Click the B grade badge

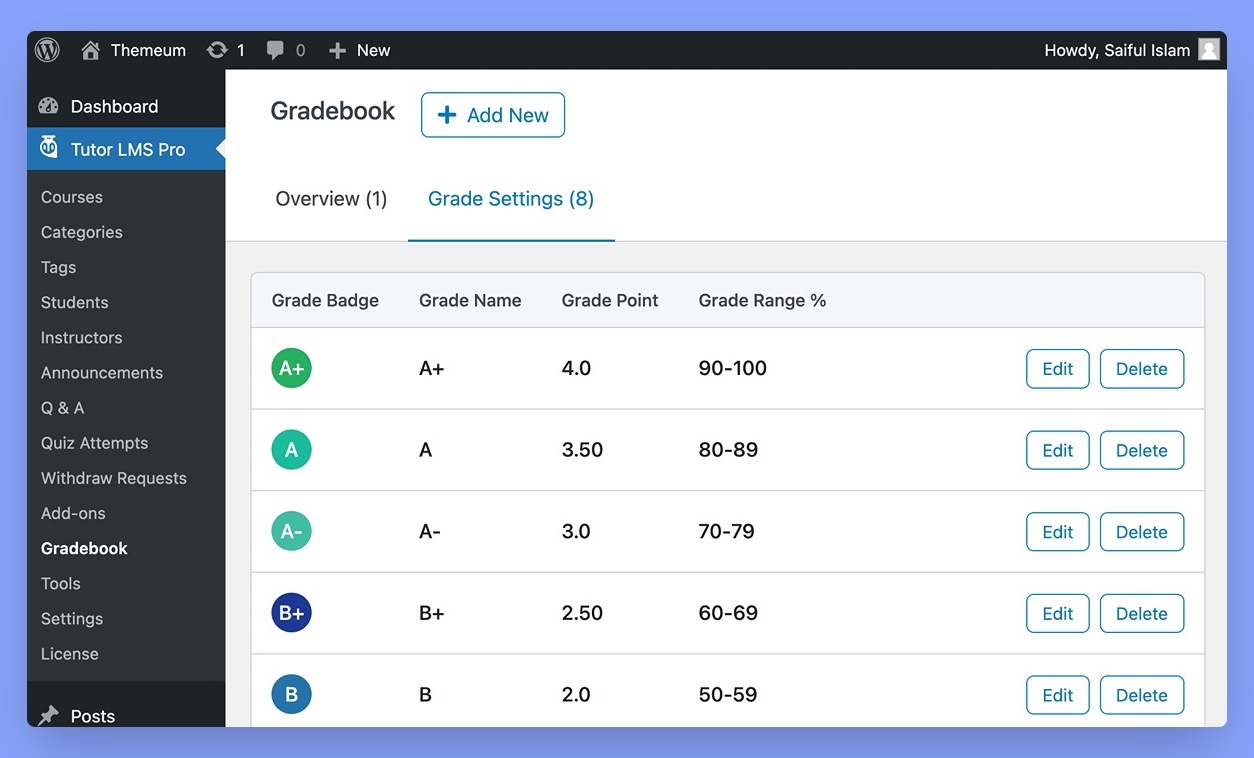(291, 695)
